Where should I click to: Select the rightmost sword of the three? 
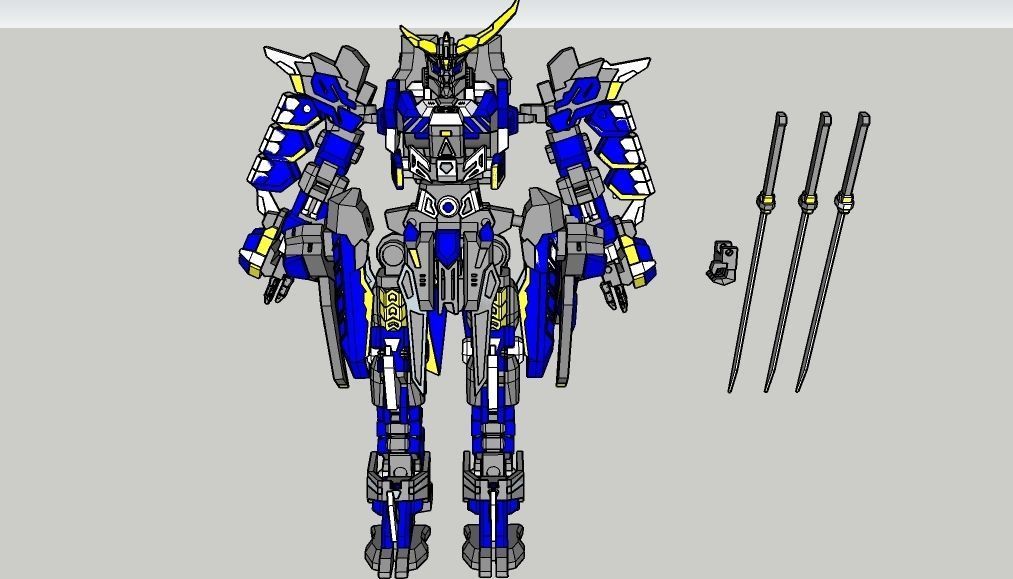pyautogui.click(x=833, y=252)
